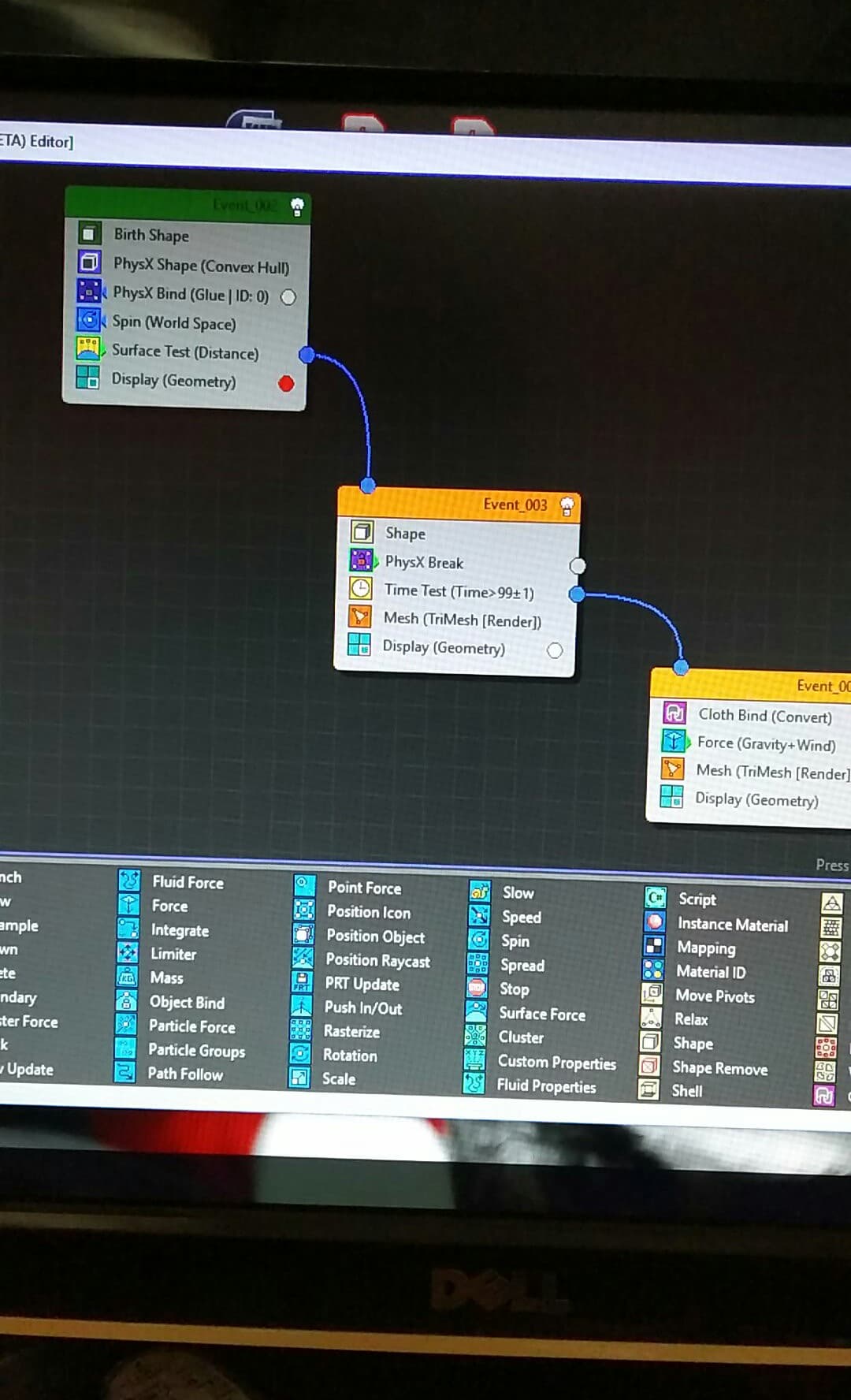Toggle the green event's lightbulb icon
Image resolution: width=851 pixels, height=1400 pixels.
click(297, 207)
